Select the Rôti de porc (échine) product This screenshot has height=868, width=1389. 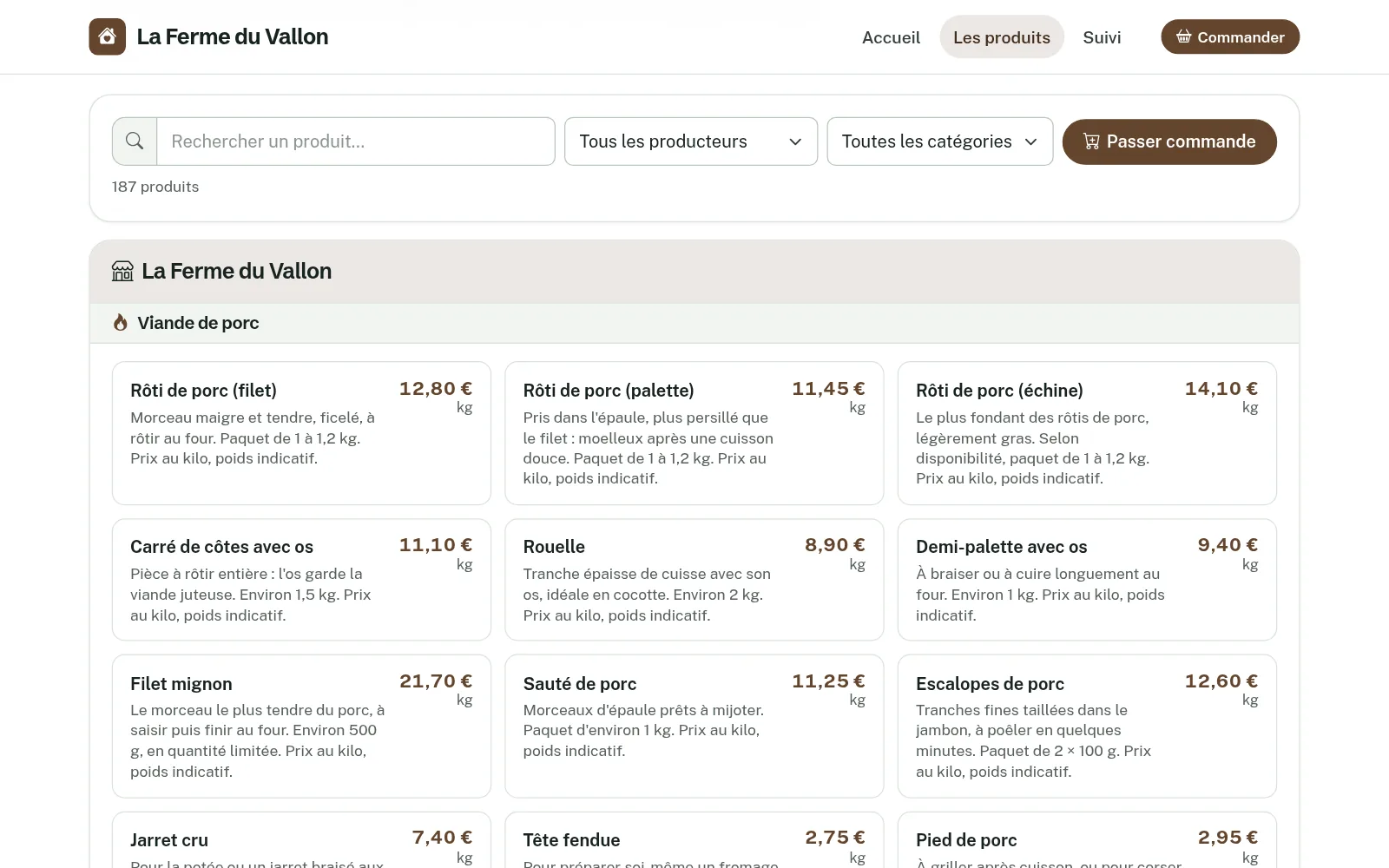click(x=1087, y=433)
